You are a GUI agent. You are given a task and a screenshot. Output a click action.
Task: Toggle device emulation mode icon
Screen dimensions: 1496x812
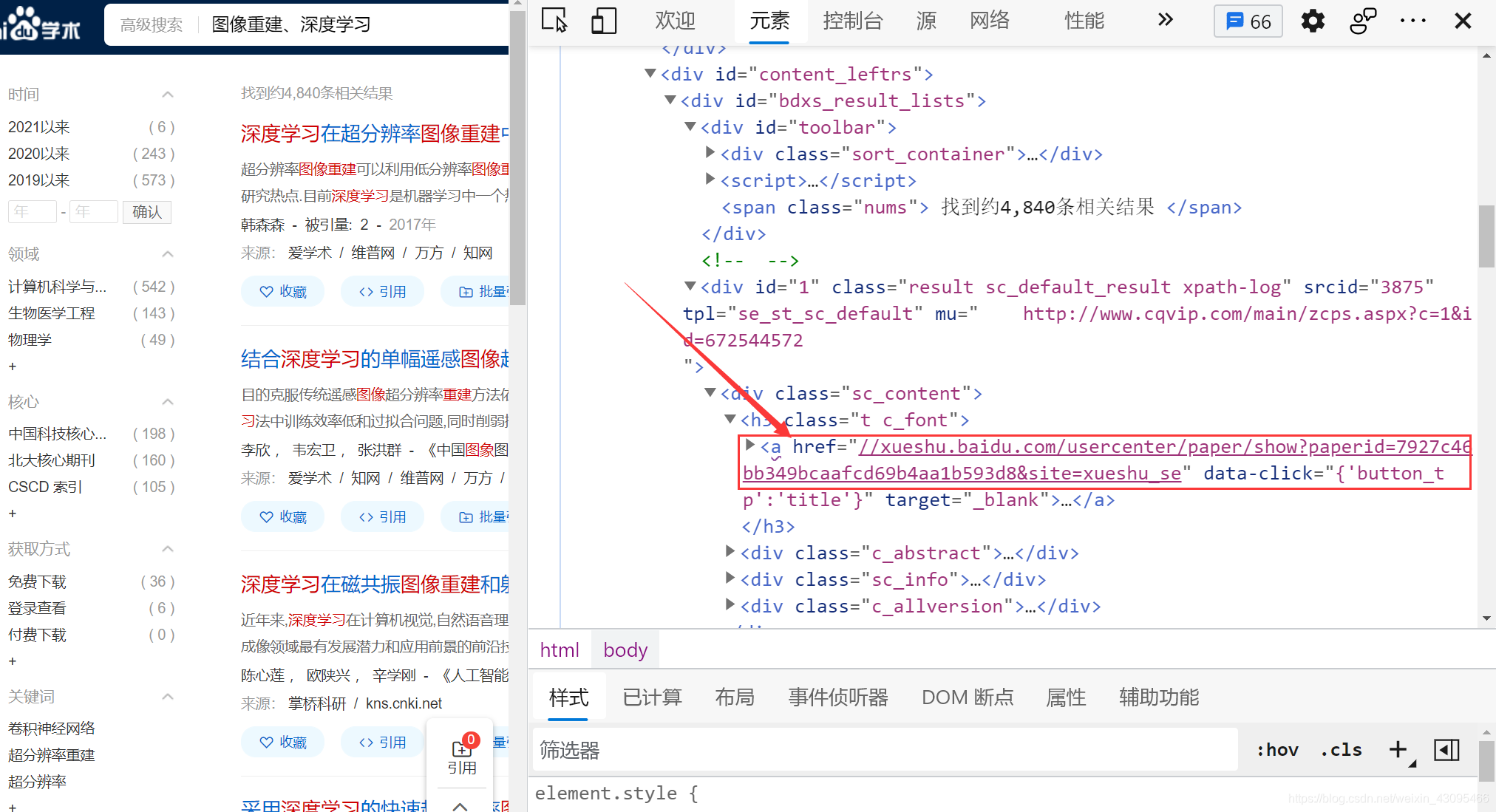tap(603, 21)
